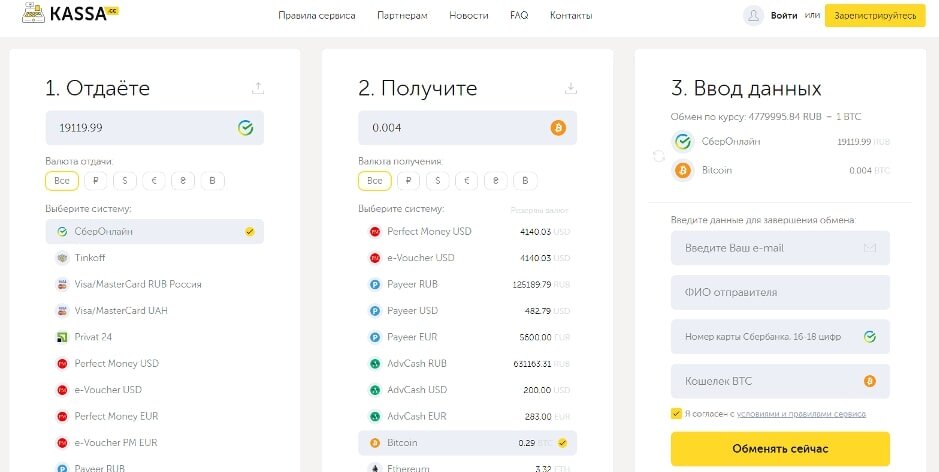Click the Sber icon in the card number field
Screen dimensions: 939x472
tap(870, 337)
